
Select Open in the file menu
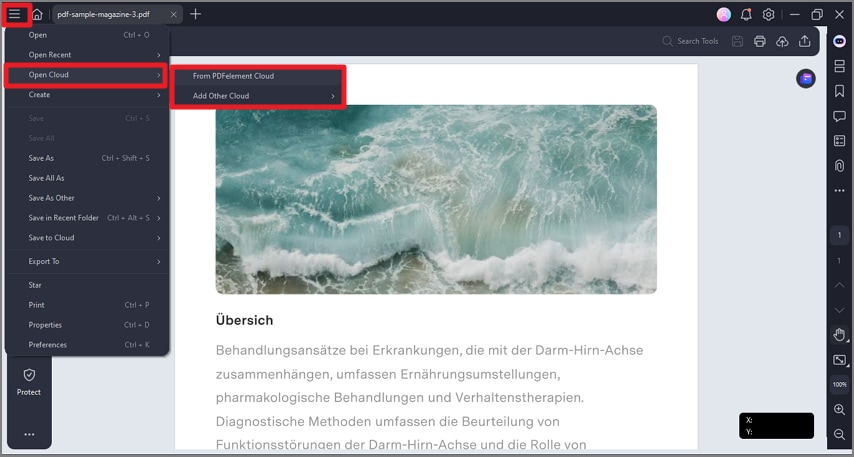[x=87, y=35]
